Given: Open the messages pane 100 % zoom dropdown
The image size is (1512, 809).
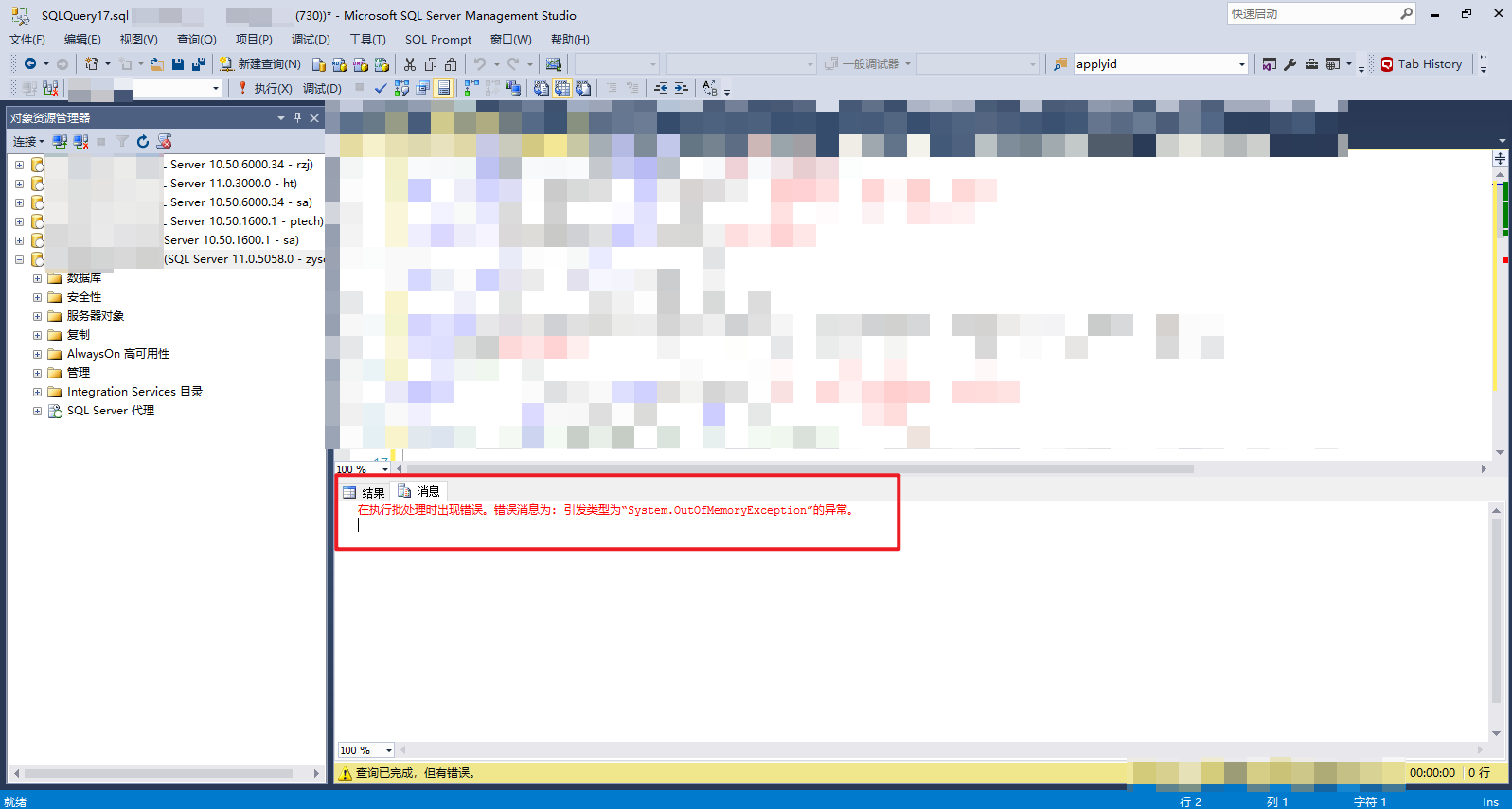Looking at the screenshot, I should pos(388,750).
